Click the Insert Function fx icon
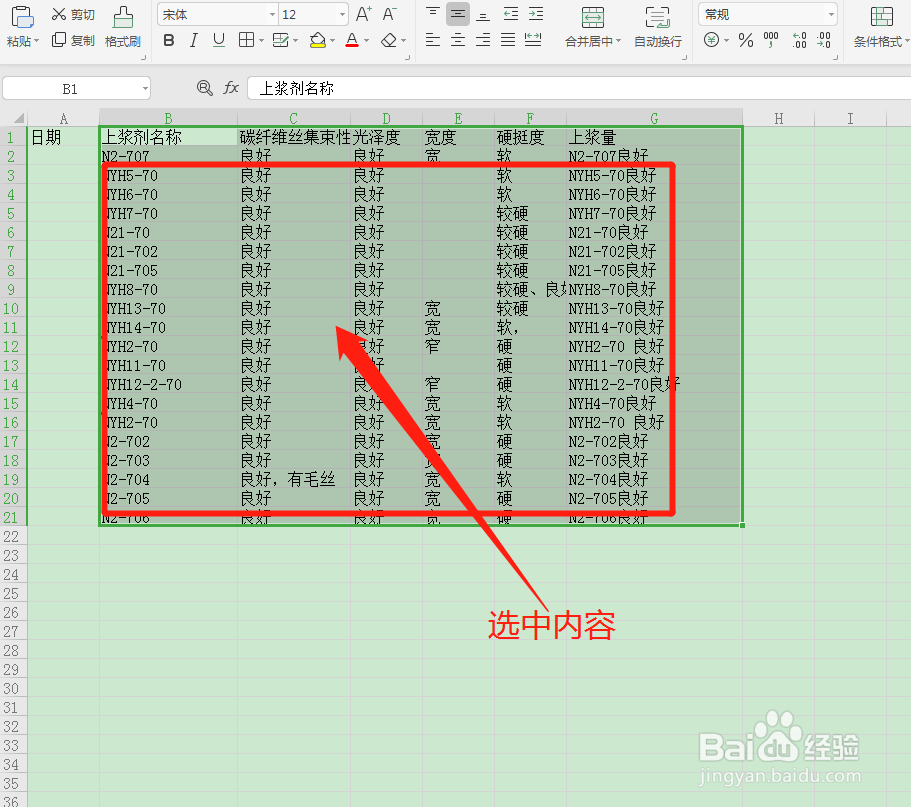The height and width of the screenshot is (807, 911). 231,88
